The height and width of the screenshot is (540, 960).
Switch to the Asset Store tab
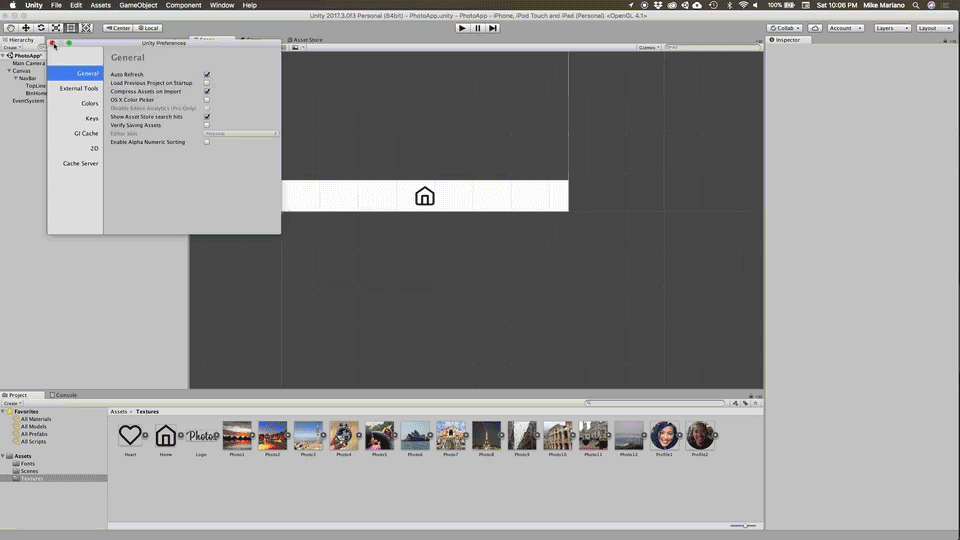[x=305, y=40]
